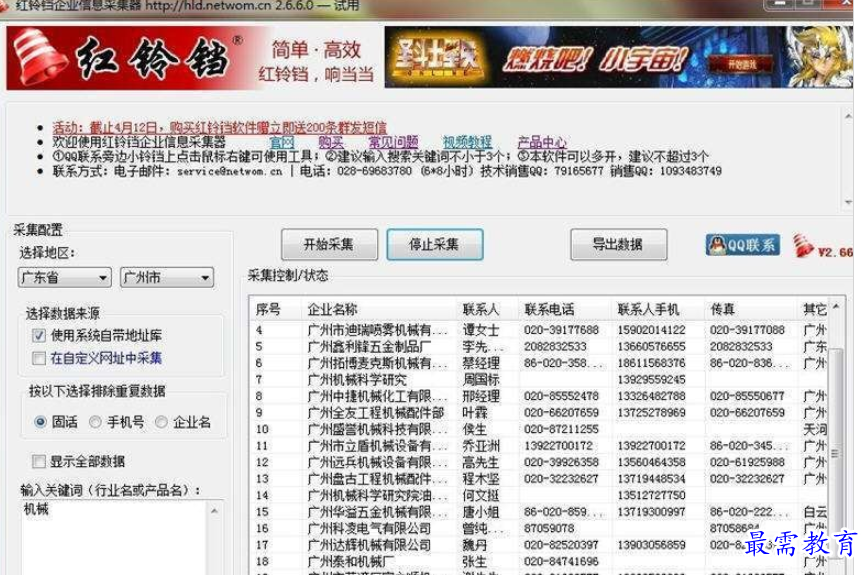Viewport: 866px width, 575px height.
Task: Start collection with 开始采集 button
Action: (x=329, y=244)
